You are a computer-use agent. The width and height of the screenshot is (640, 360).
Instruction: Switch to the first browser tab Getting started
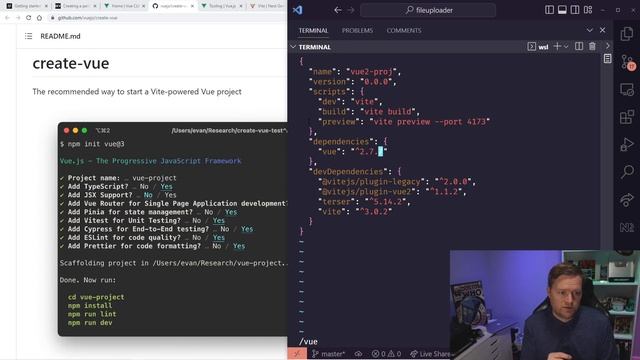click(27, 6)
